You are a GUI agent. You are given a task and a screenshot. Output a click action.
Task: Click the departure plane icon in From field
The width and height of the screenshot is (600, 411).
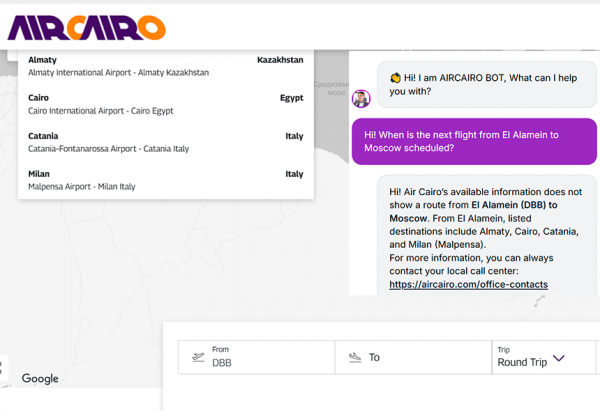[198, 357]
